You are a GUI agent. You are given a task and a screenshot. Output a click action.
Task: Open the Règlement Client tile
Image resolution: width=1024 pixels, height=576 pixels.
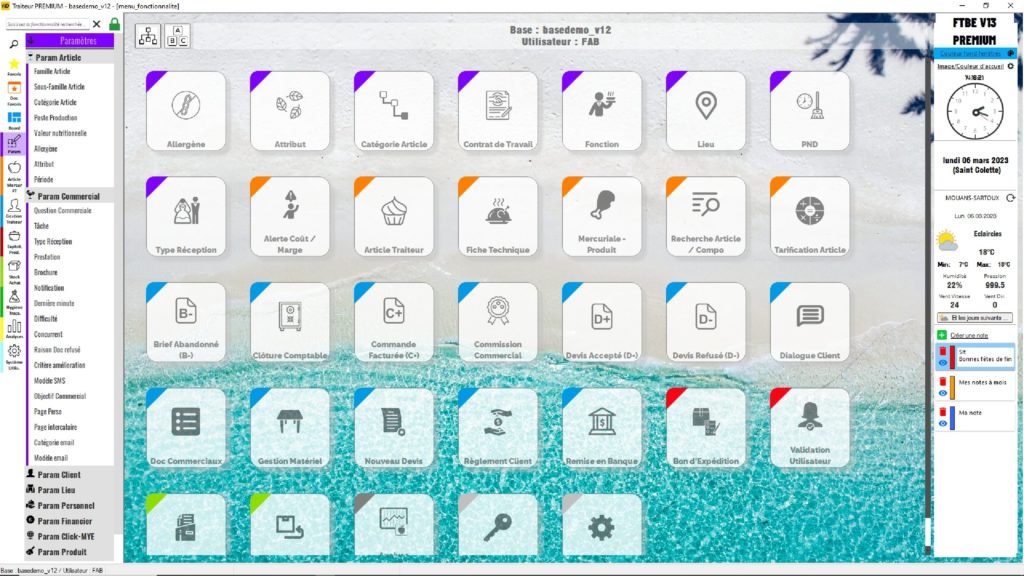[x=498, y=428]
